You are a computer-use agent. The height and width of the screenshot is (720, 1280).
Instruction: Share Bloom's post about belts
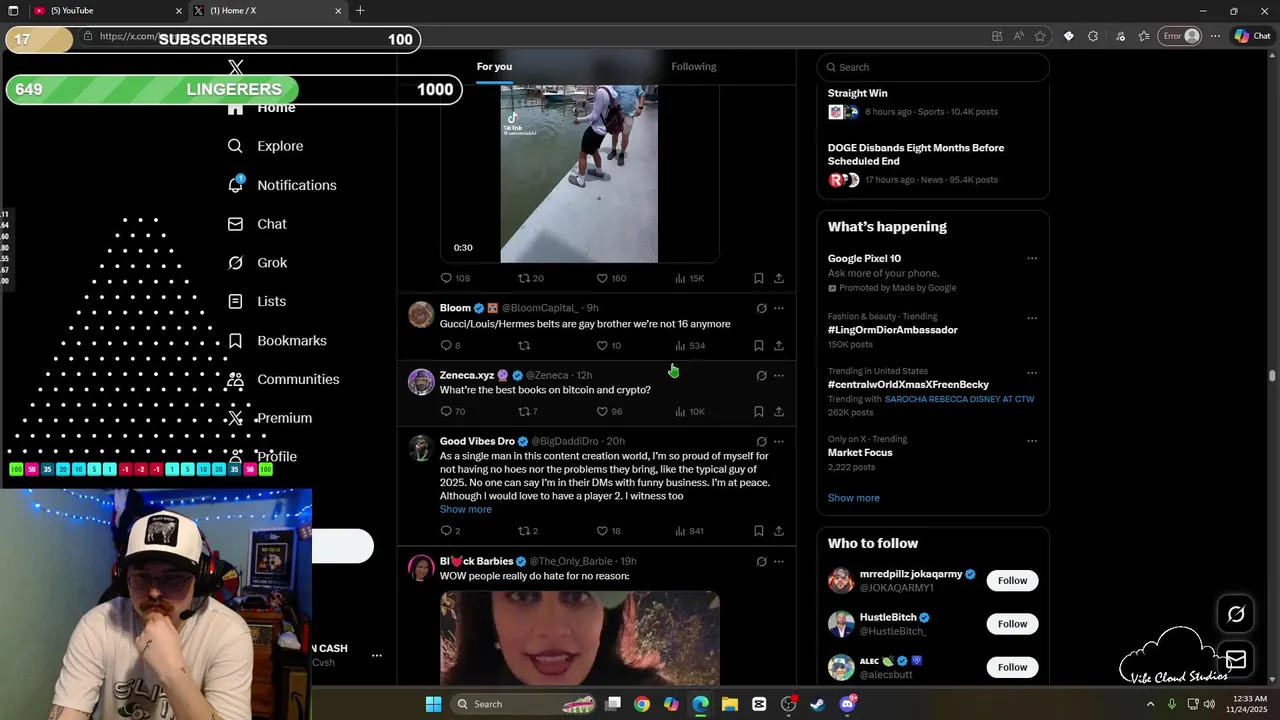pos(779,345)
